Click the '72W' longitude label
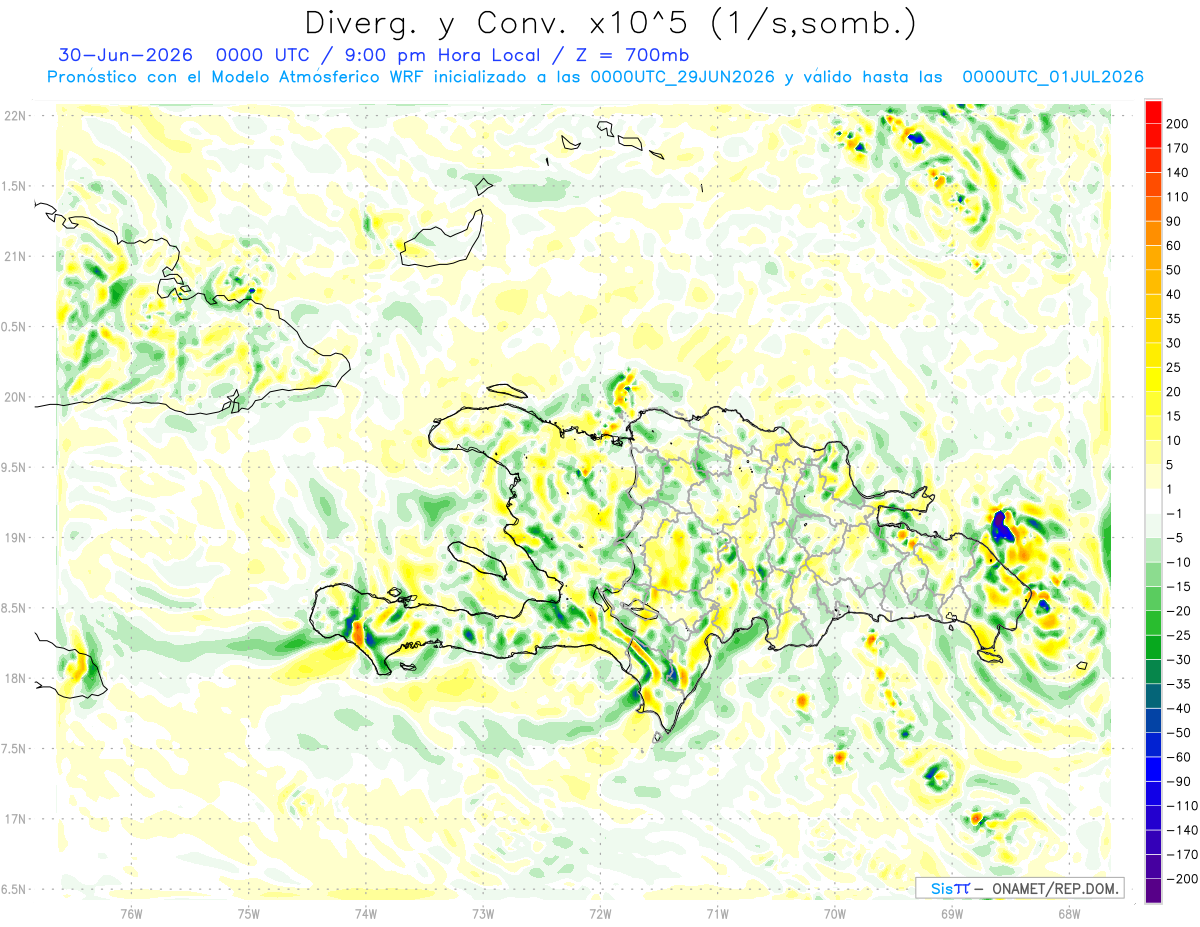Image resolution: width=1200 pixels, height=927 pixels. (600, 913)
